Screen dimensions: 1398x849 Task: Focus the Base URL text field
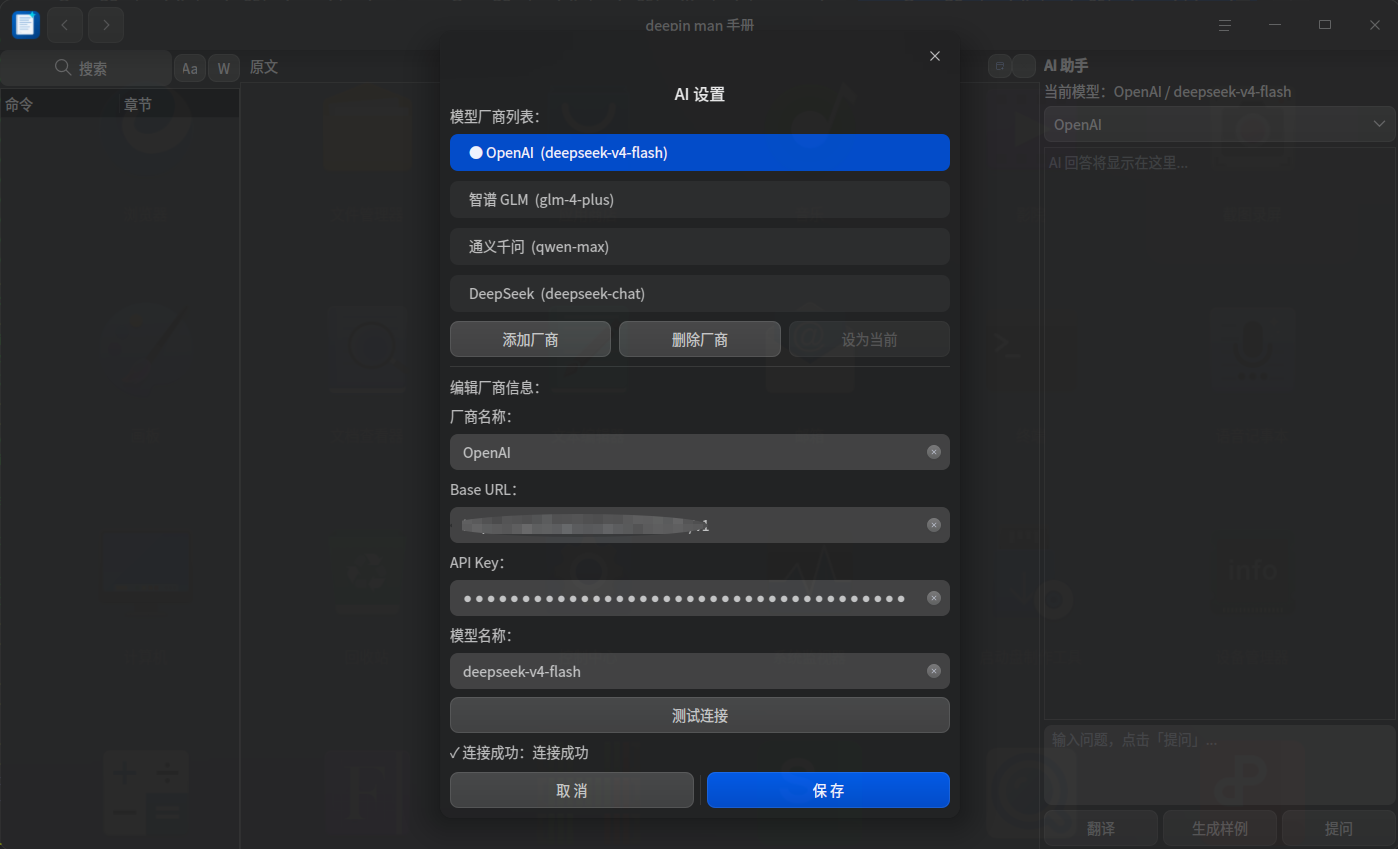coord(700,525)
